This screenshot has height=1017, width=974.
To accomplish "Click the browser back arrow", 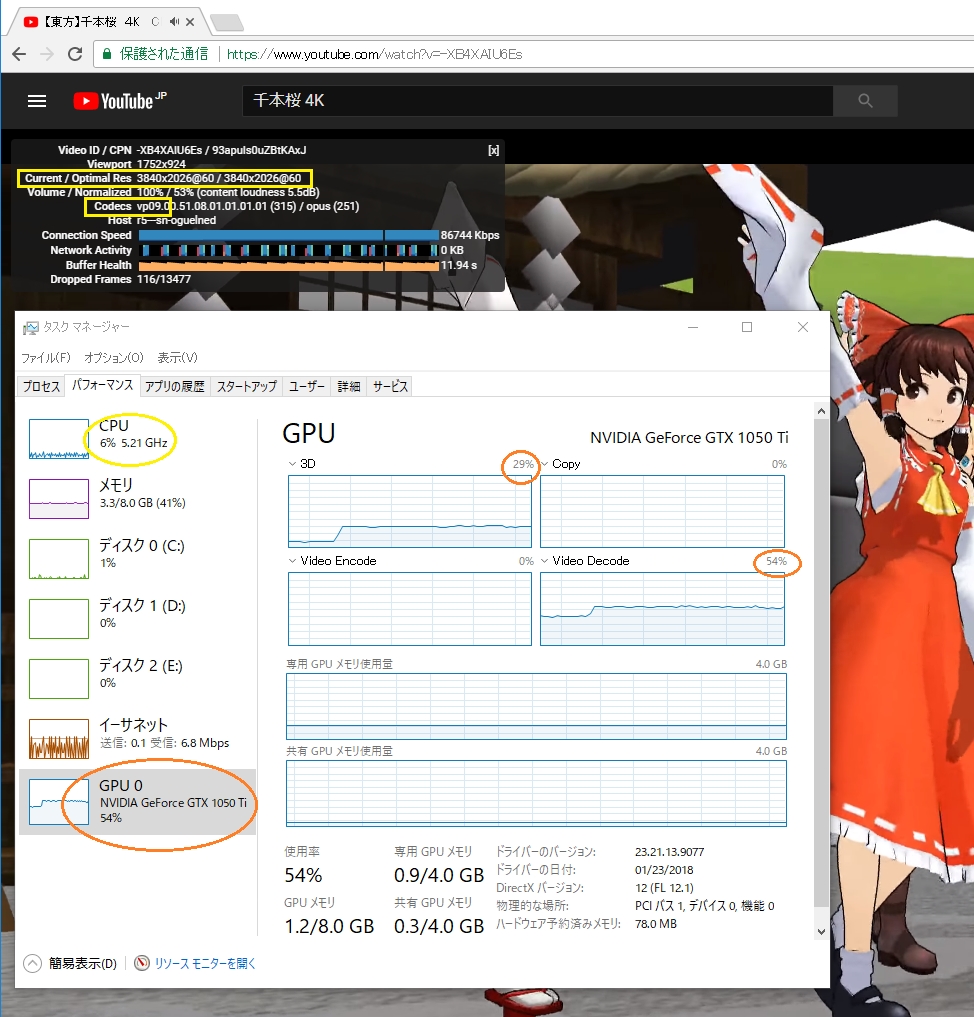I will pyautogui.click(x=19, y=54).
